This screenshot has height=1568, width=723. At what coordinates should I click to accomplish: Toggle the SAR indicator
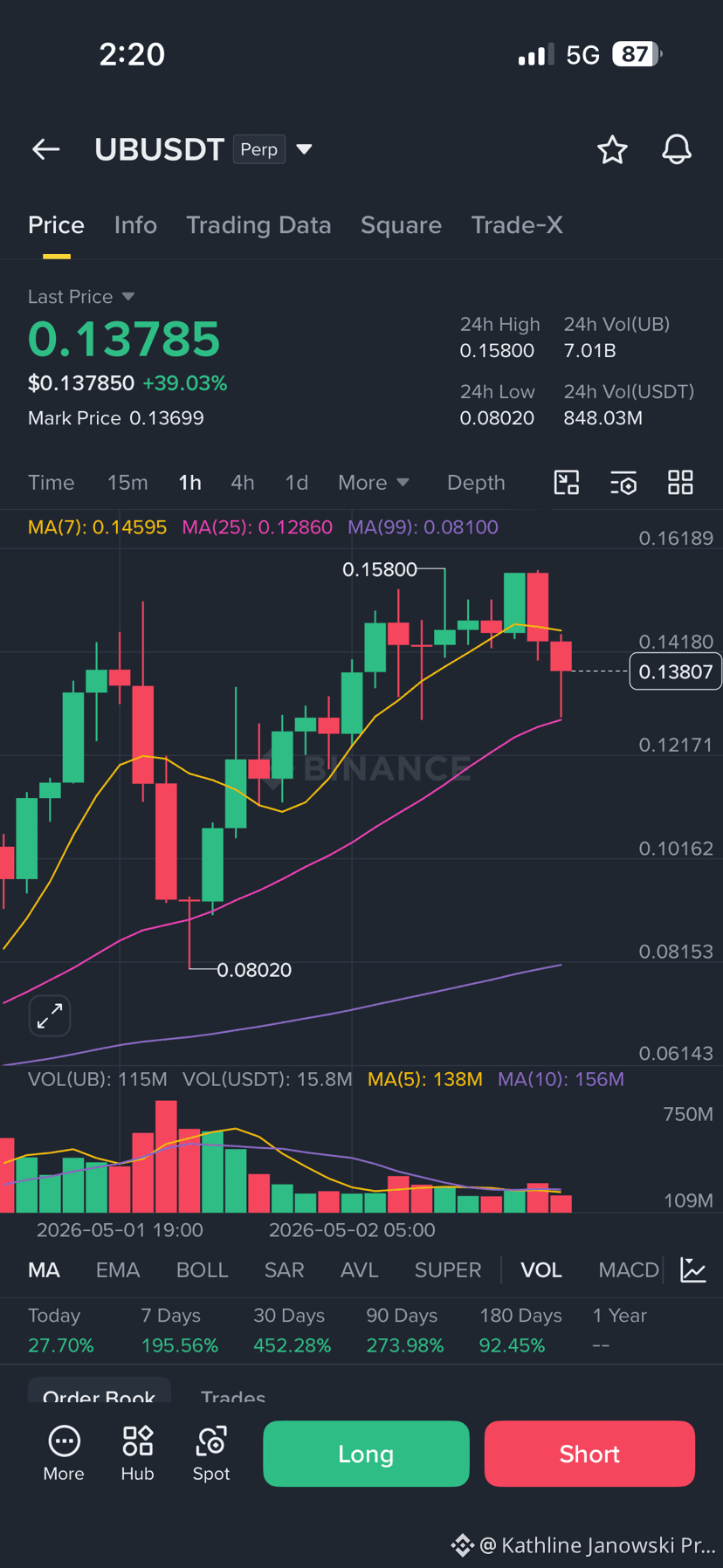(x=285, y=1269)
